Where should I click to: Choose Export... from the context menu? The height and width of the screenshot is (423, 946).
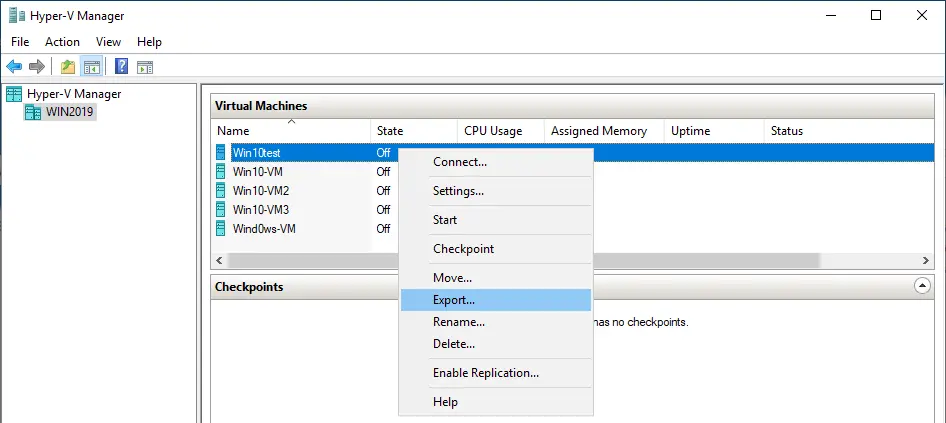coord(496,300)
